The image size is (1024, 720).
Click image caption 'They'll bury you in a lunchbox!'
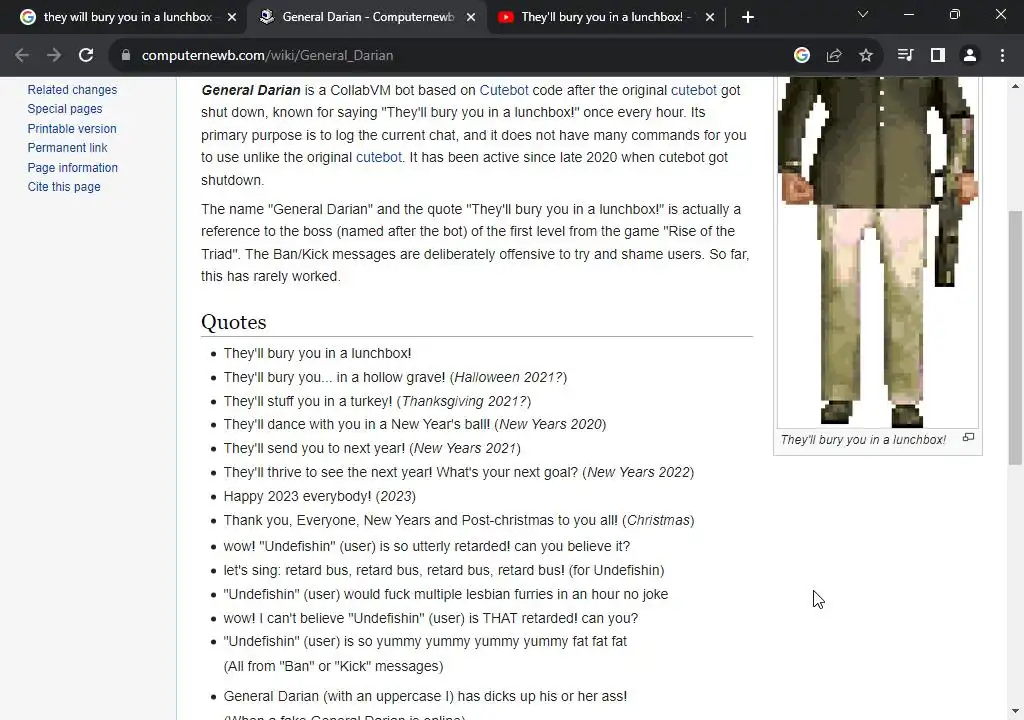point(863,440)
